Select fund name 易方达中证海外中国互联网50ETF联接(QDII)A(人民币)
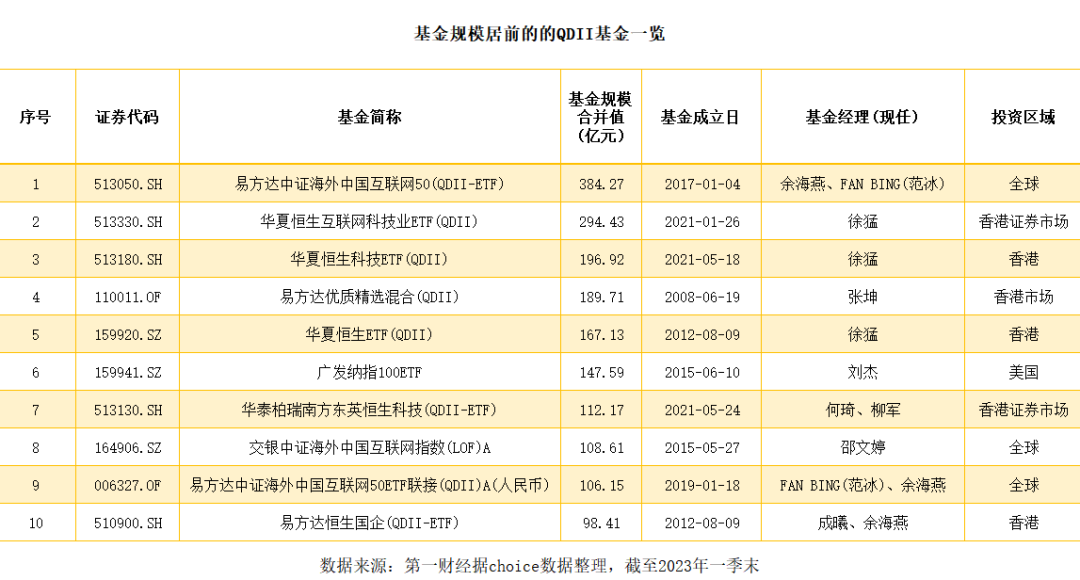Image resolution: width=1080 pixels, height=580 pixels. click(369, 486)
